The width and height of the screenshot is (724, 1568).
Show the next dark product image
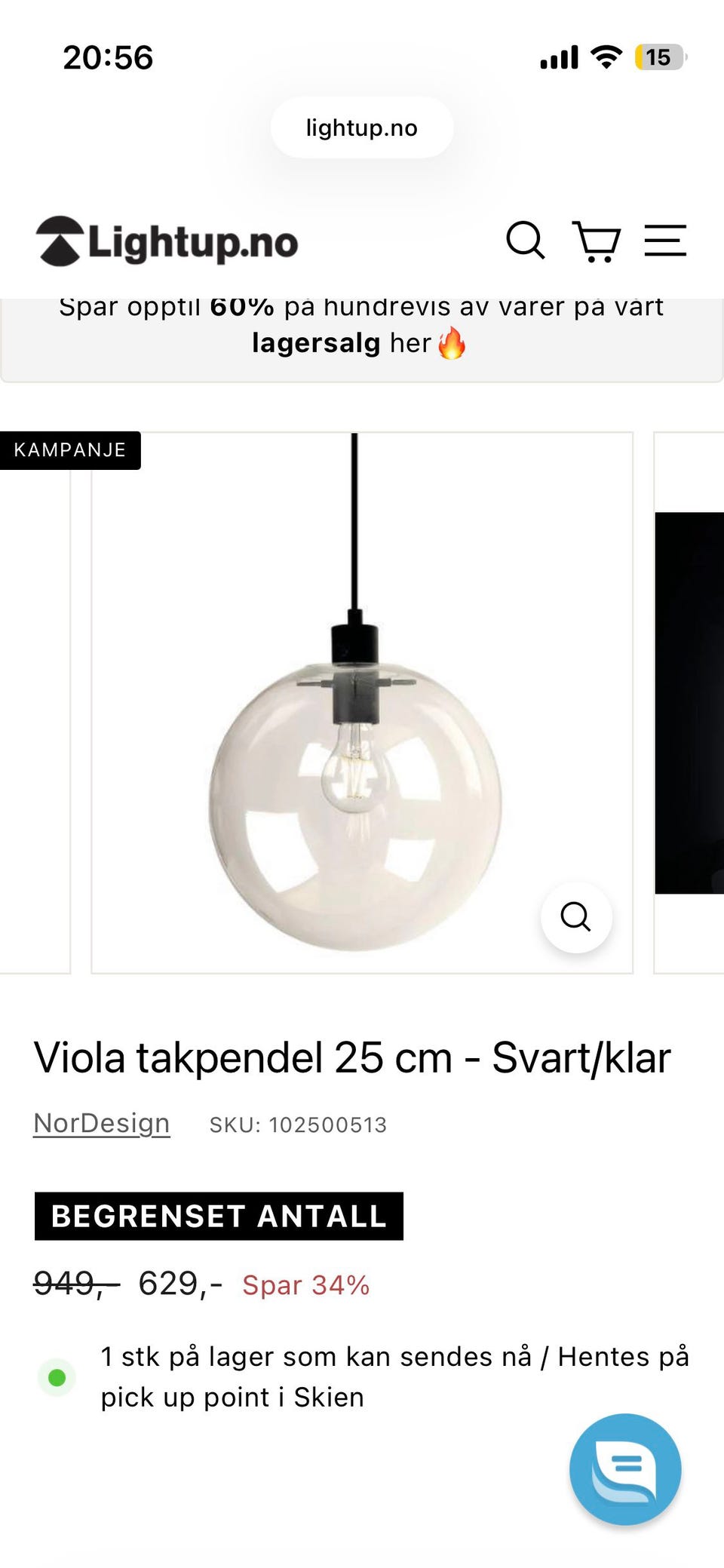click(689, 703)
